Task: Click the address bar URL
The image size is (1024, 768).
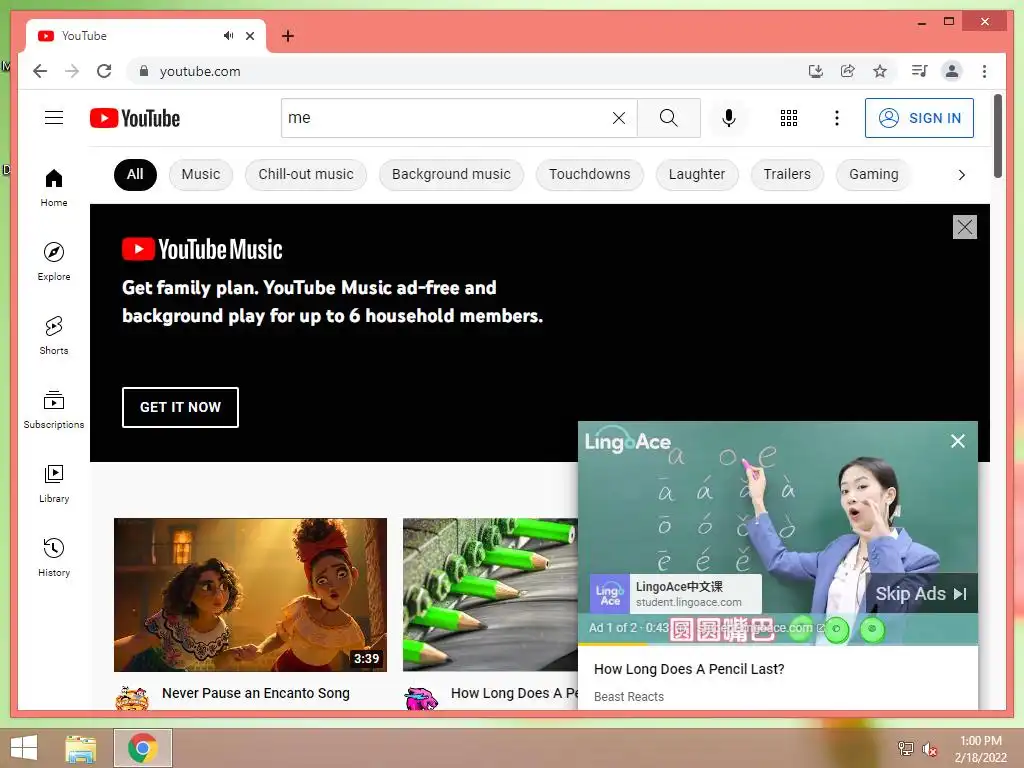Action: pyautogui.click(x=200, y=71)
